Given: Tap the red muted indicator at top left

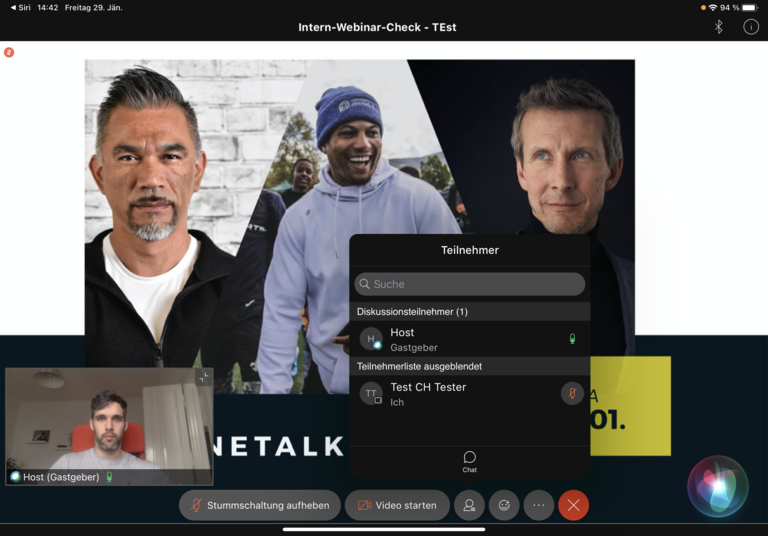Looking at the screenshot, I should point(9,52).
